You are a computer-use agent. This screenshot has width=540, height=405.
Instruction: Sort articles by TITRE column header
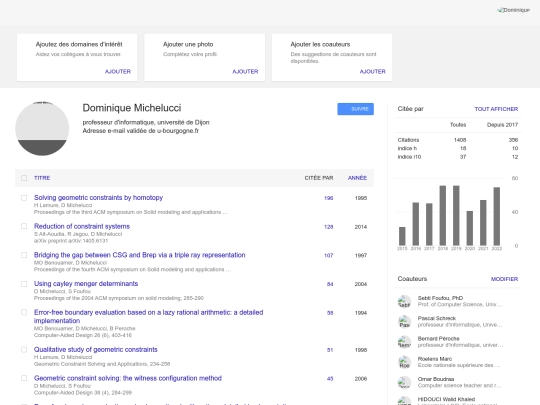[x=42, y=178]
